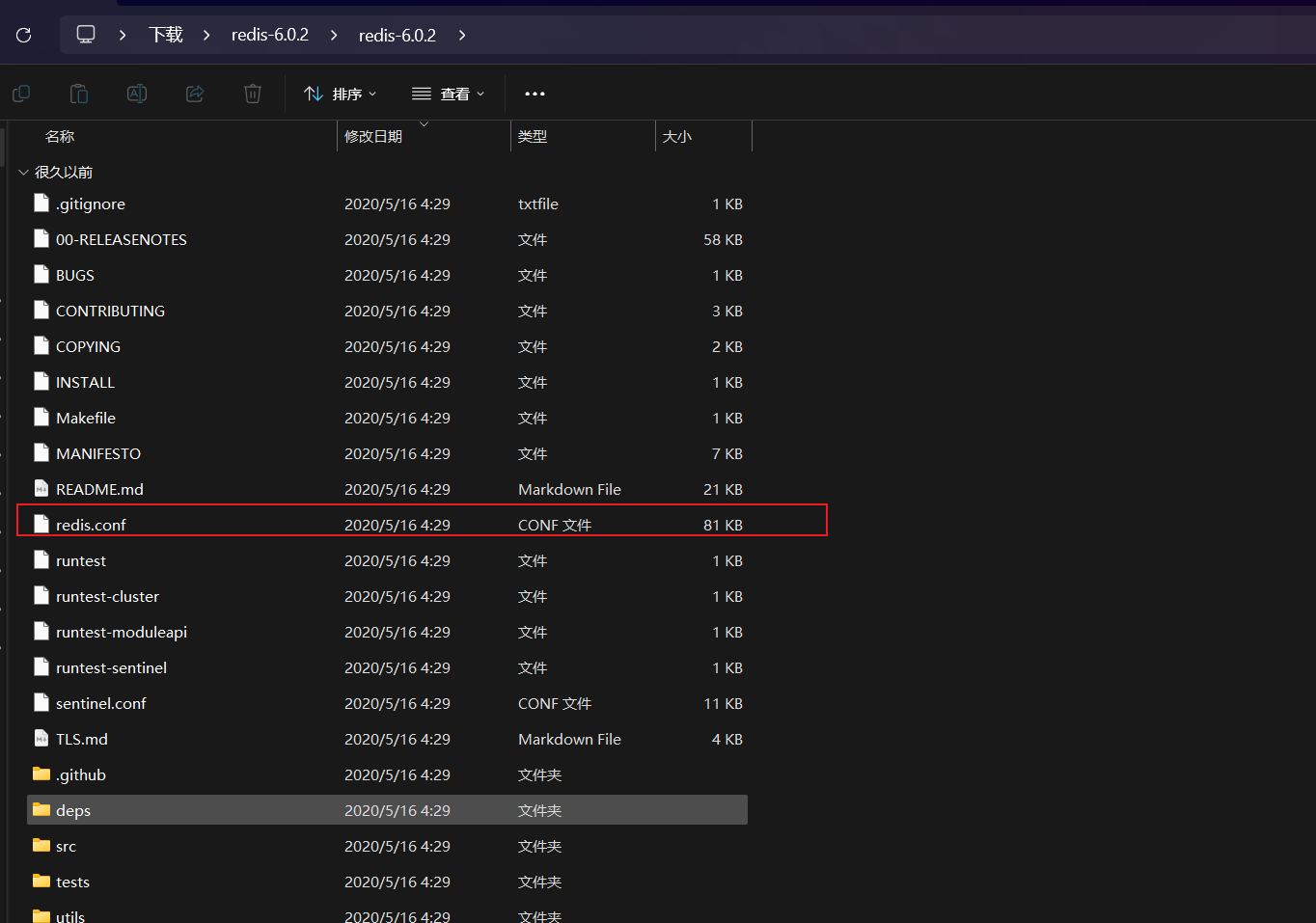Open the 排序 sort dropdown
Viewport: 1316px width, 923px height.
pos(340,94)
